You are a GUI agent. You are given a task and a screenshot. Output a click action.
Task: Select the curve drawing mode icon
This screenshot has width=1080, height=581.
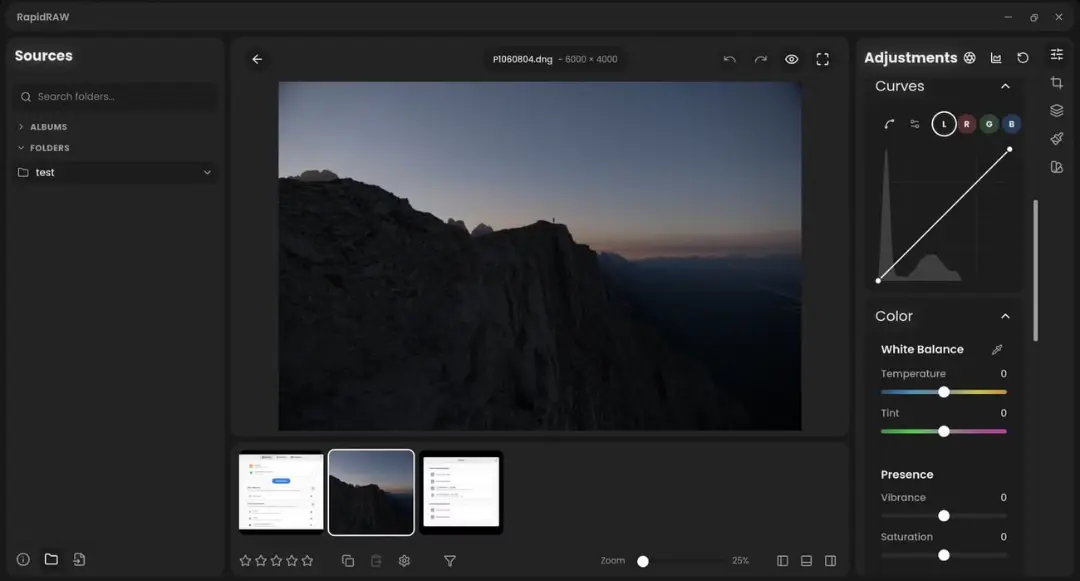point(889,124)
